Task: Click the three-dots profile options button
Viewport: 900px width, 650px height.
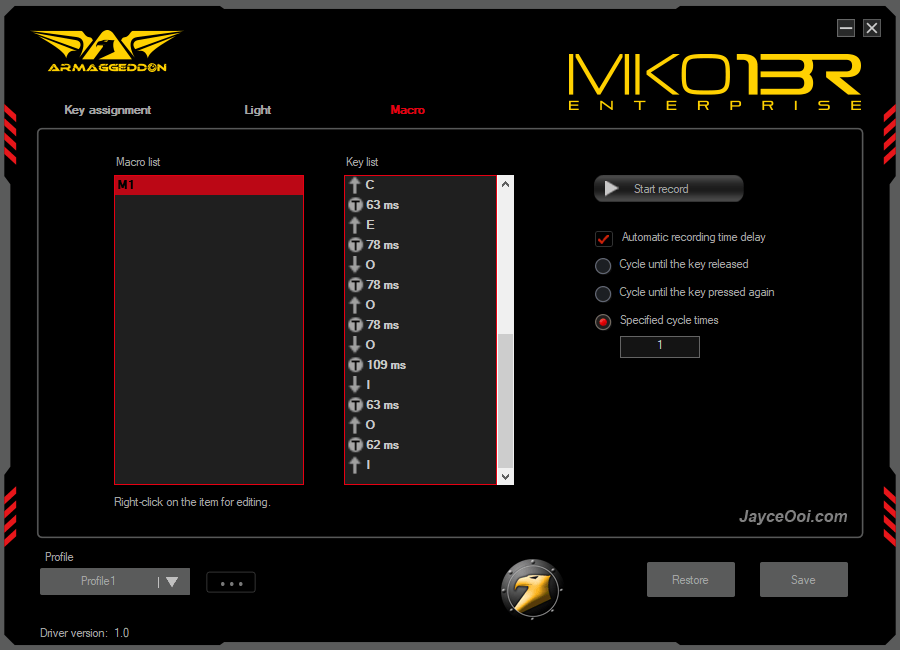Action: click(231, 583)
